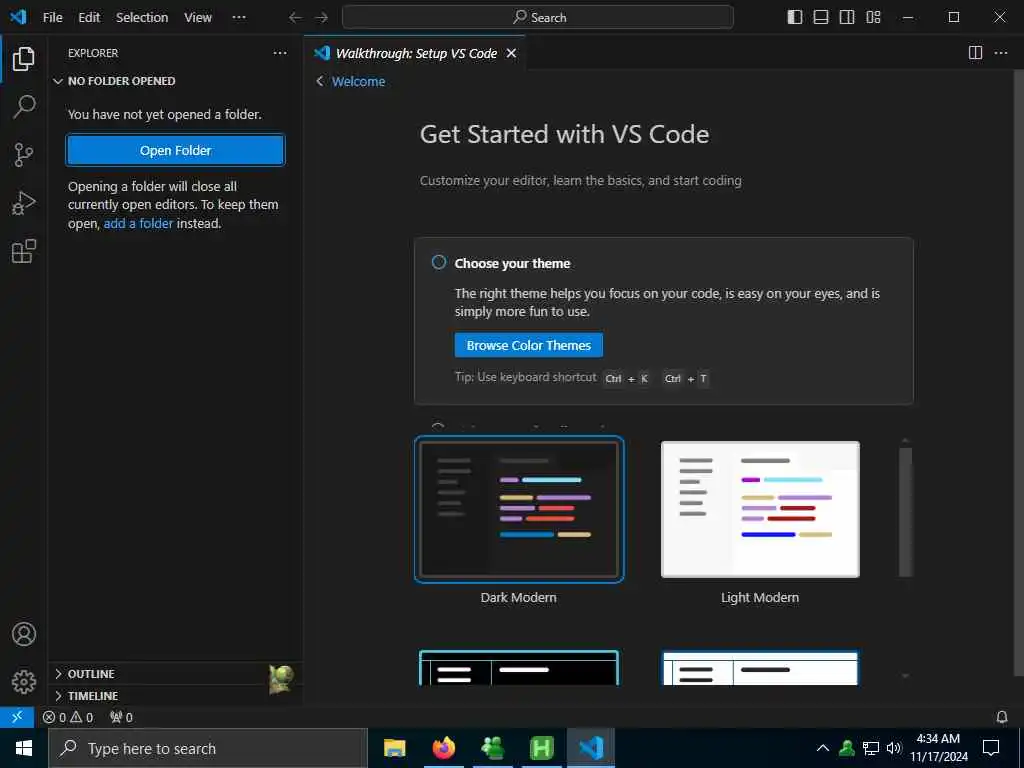The image size is (1024, 768).
Task: Collapse the No Folder Opened section
Action: (x=176, y=81)
